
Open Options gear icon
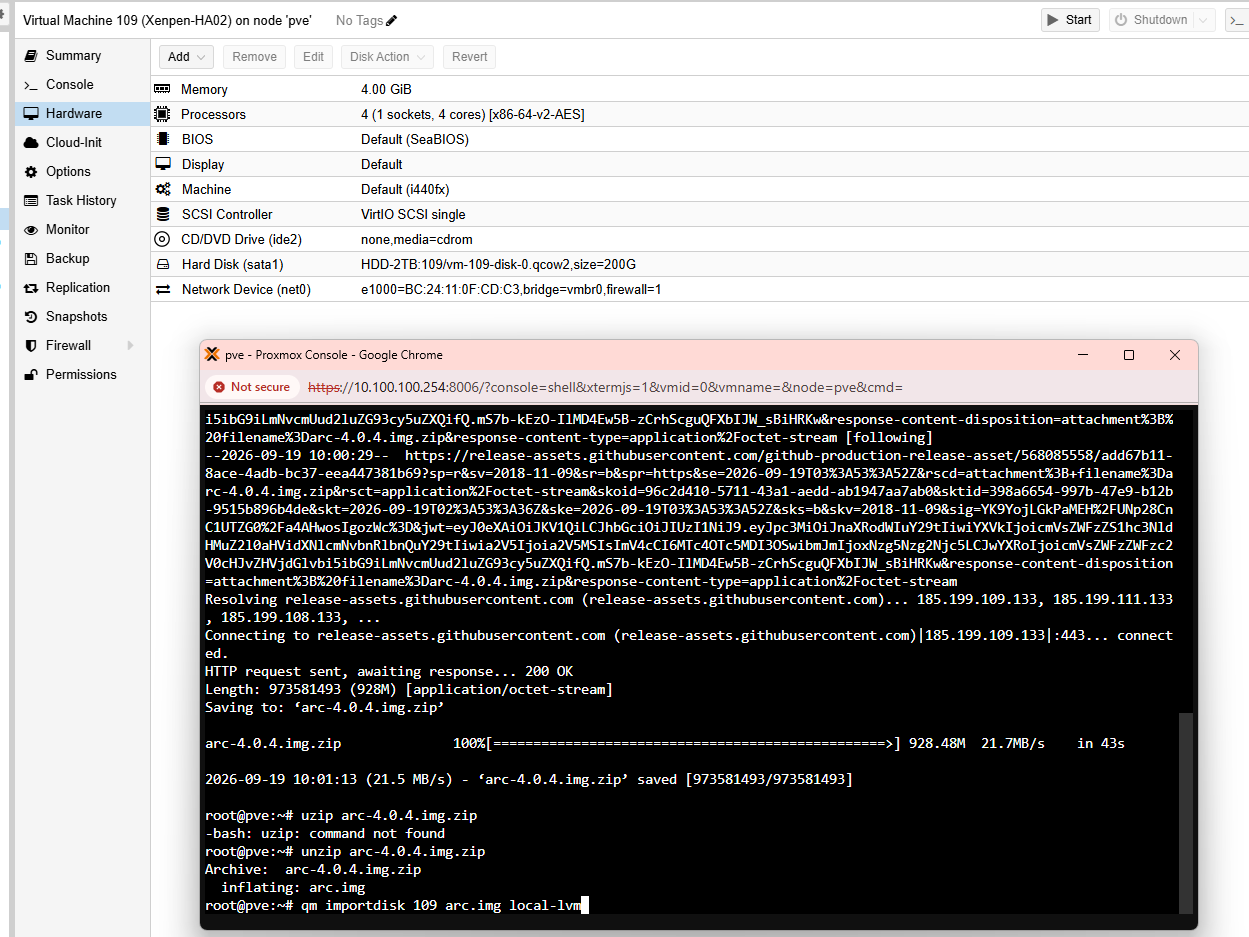[31, 172]
